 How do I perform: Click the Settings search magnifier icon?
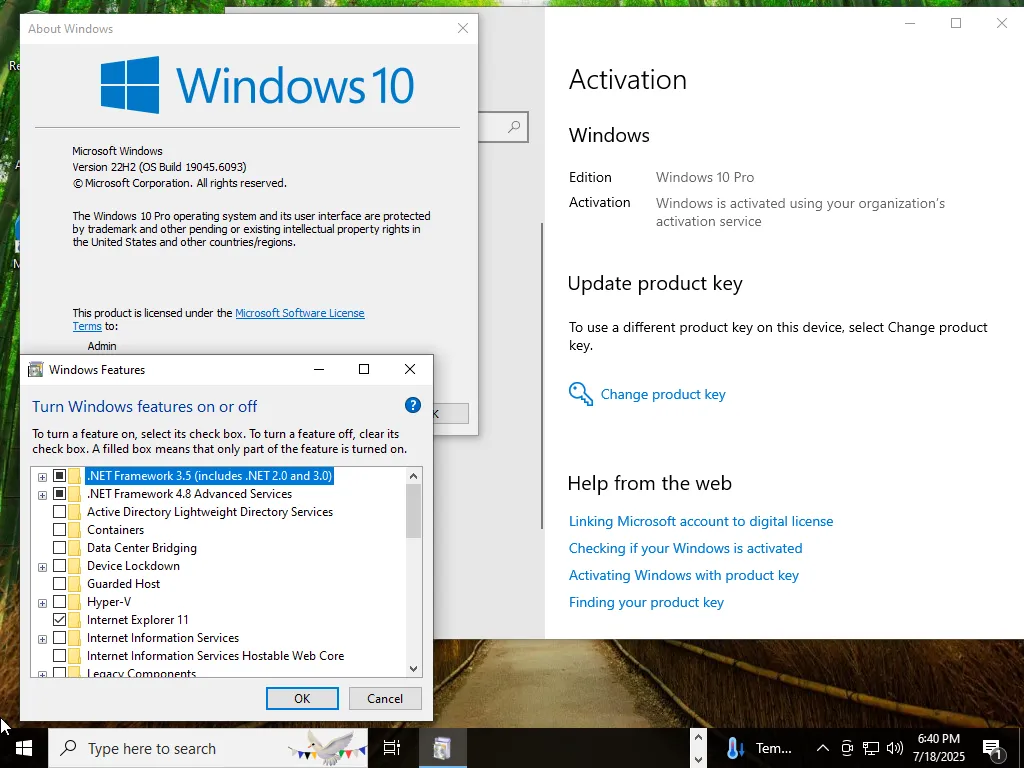coord(515,127)
